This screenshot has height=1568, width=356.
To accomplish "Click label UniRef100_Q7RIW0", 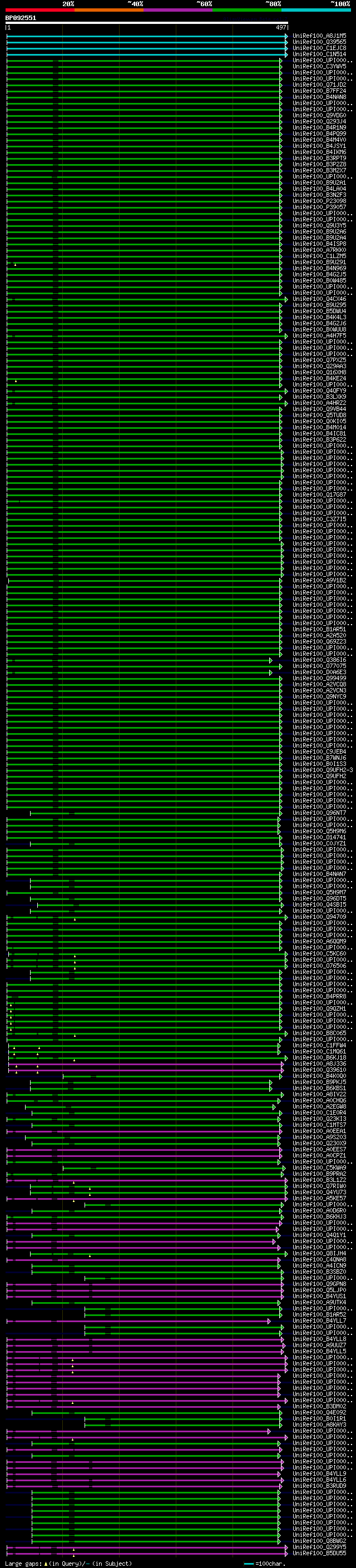I will click(319, 1186).
